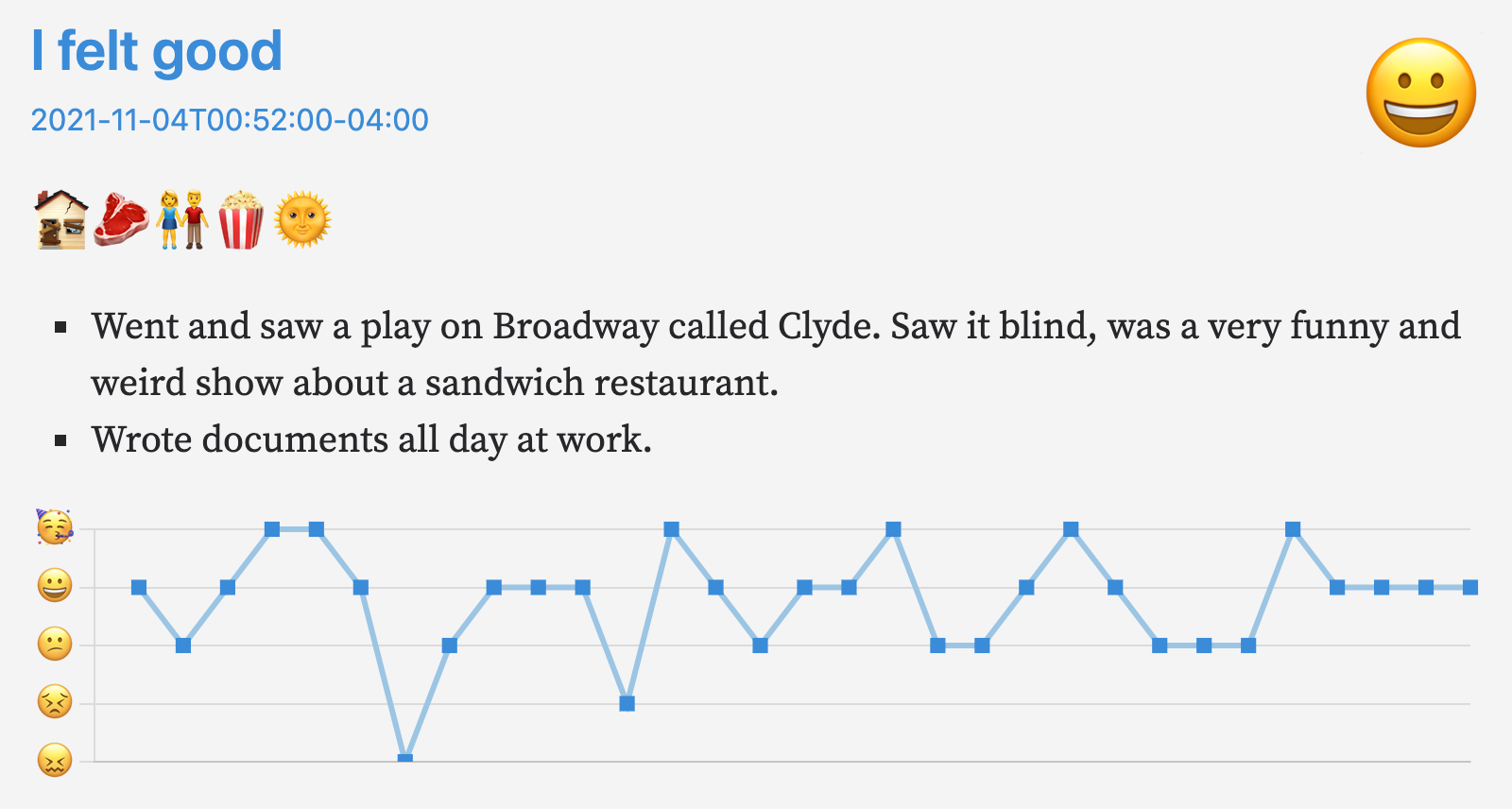Open the 2021-11-04 timestamp link
Viewport: 1512px width, 809px height.
[230, 120]
